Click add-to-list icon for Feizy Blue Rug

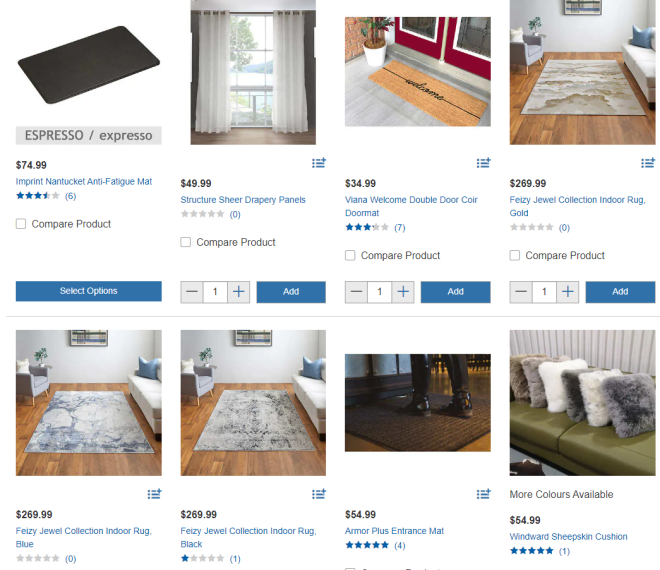coord(154,494)
